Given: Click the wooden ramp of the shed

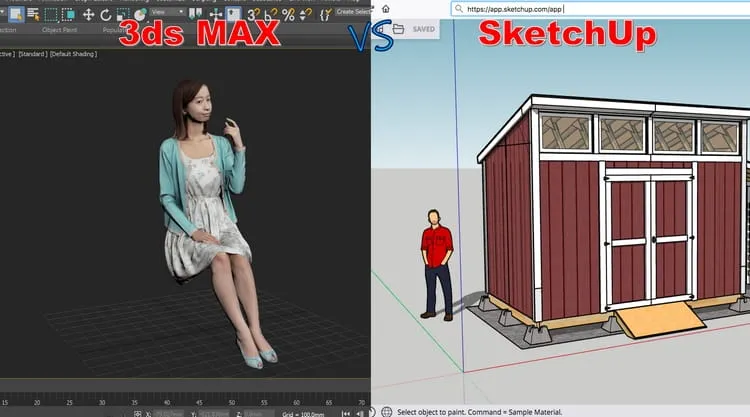Looking at the screenshot, I should [x=660, y=319].
